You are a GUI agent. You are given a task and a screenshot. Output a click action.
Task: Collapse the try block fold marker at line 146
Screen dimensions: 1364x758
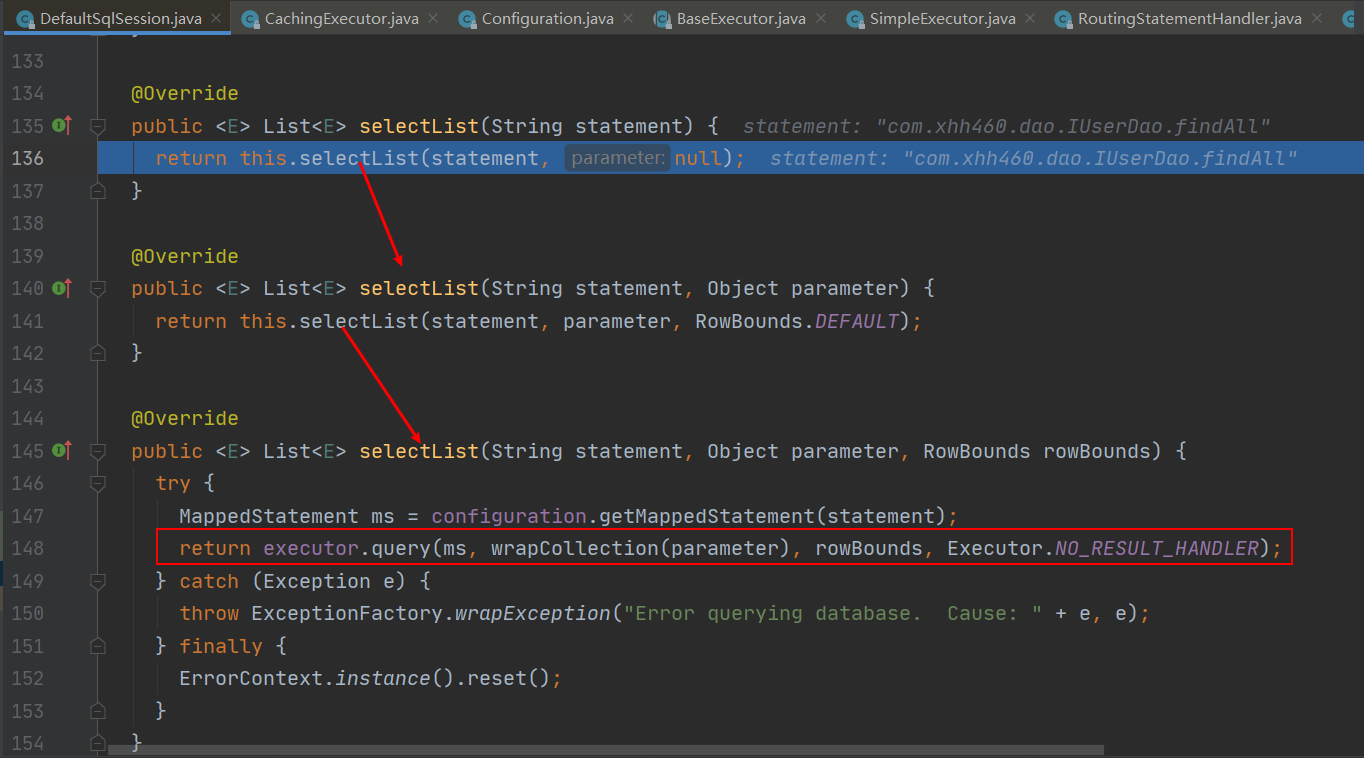point(97,484)
